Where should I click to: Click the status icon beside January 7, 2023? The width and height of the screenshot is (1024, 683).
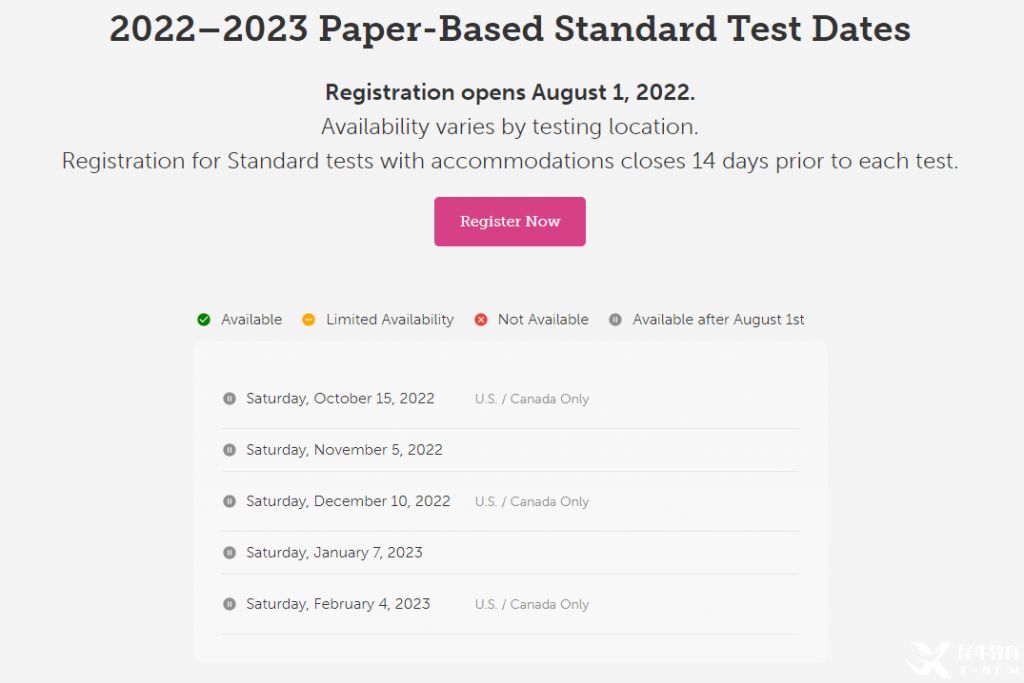229,552
